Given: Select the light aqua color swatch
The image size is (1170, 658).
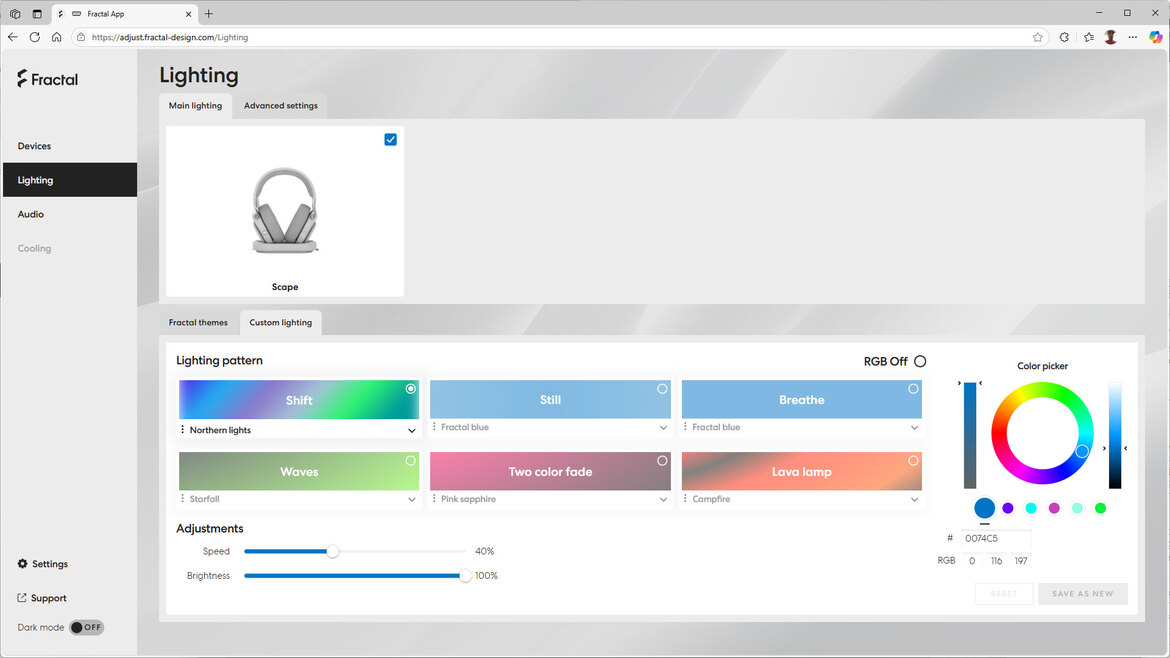Looking at the screenshot, I should pyautogui.click(x=1077, y=508).
